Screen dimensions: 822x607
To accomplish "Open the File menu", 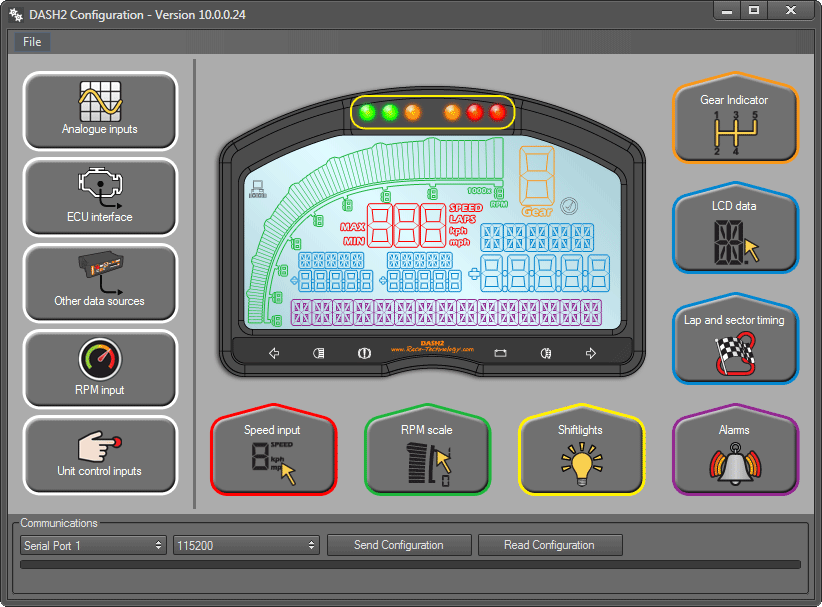I will pyautogui.click(x=32, y=42).
